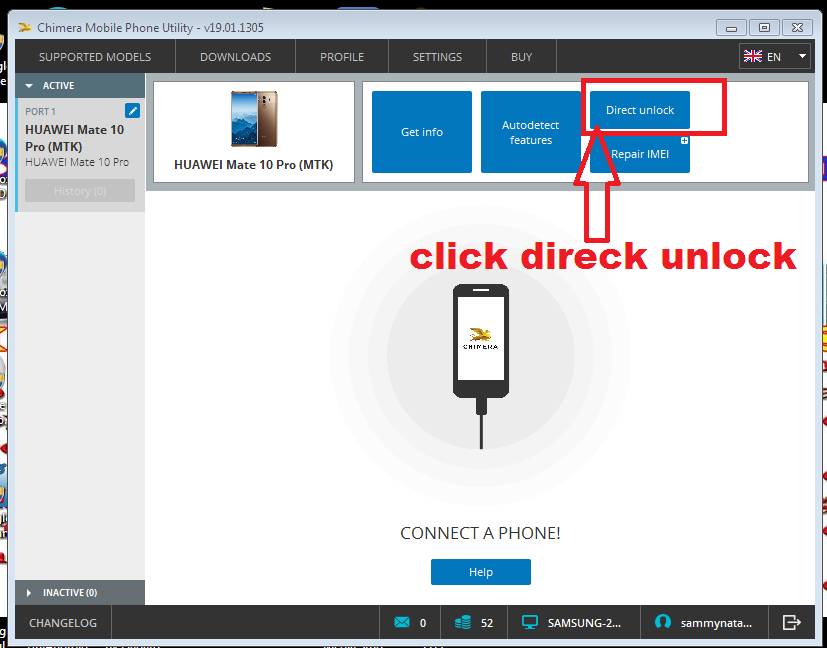This screenshot has width=827, height=648.
Task: Click the message count 0
Action: [x=422, y=623]
